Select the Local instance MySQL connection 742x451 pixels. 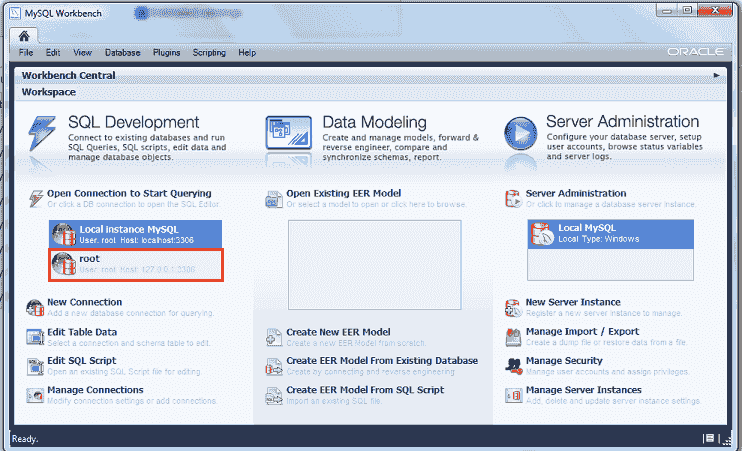tap(135, 234)
